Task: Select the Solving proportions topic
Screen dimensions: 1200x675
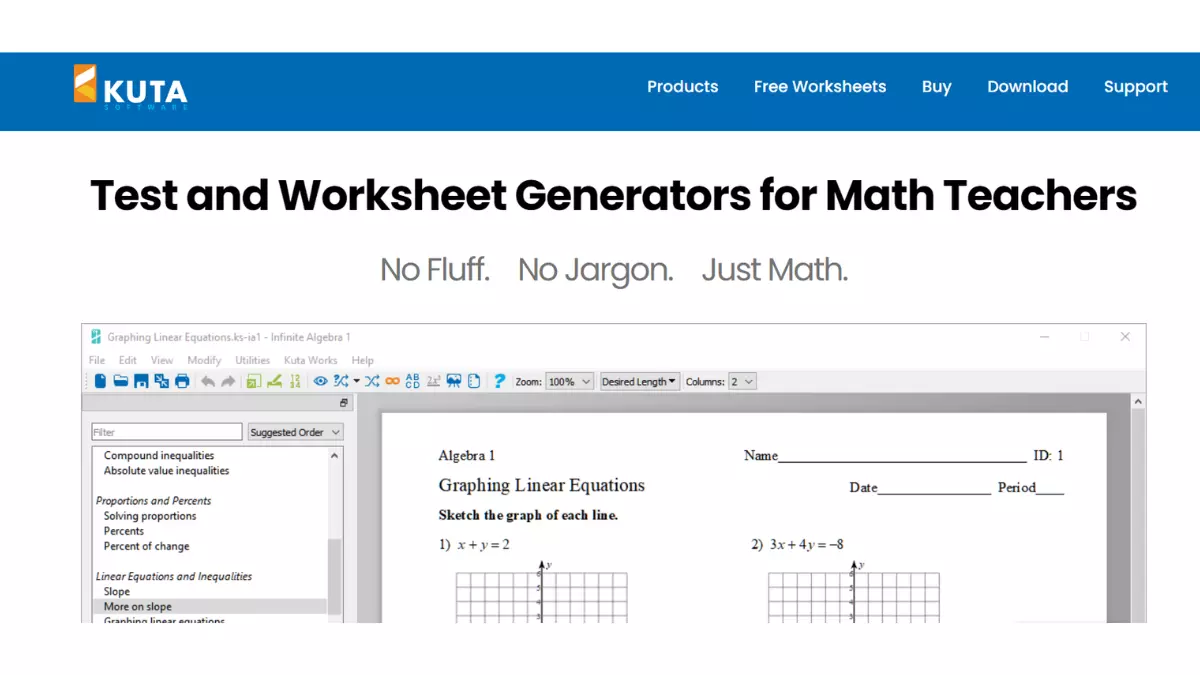Action: click(150, 516)
